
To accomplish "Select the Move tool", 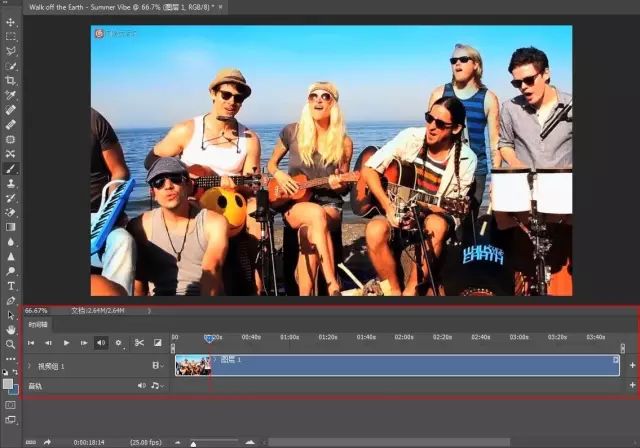I will [x=11, y=22].
